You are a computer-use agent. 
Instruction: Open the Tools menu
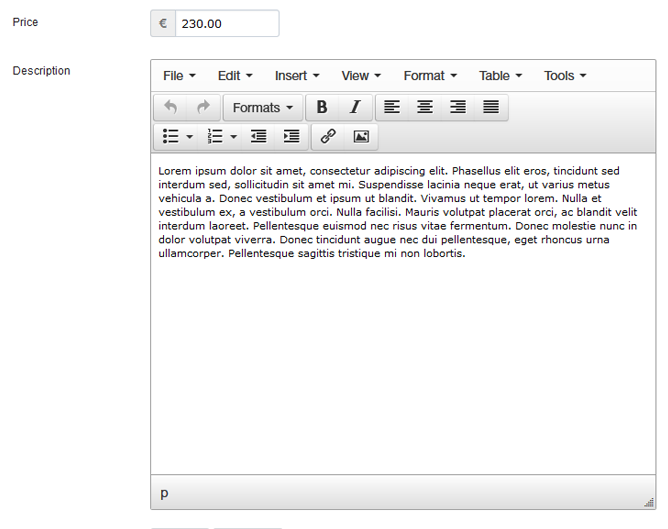click(565, 76)
